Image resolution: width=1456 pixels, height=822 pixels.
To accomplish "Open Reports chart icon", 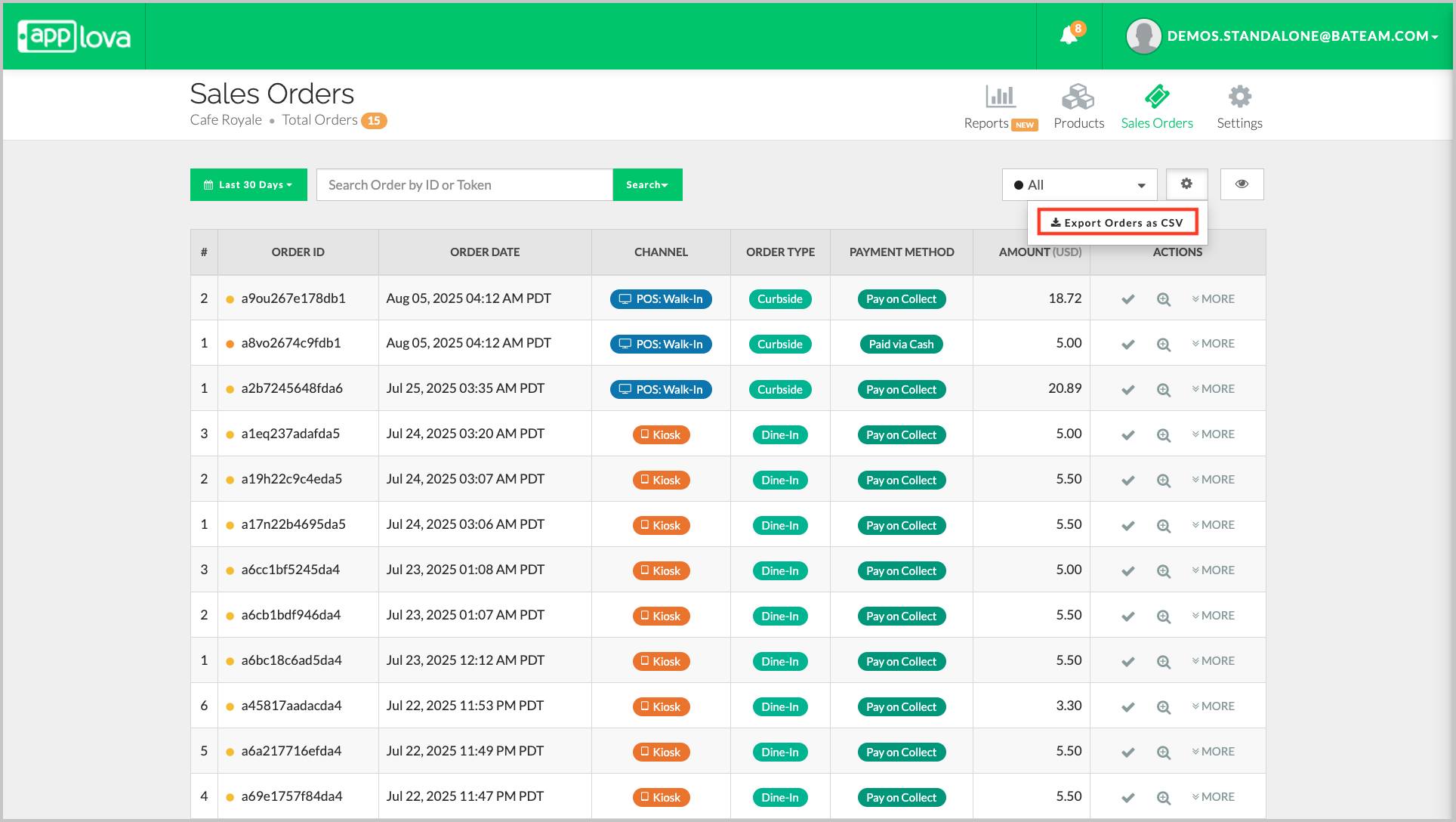I will coord(1000,97).
